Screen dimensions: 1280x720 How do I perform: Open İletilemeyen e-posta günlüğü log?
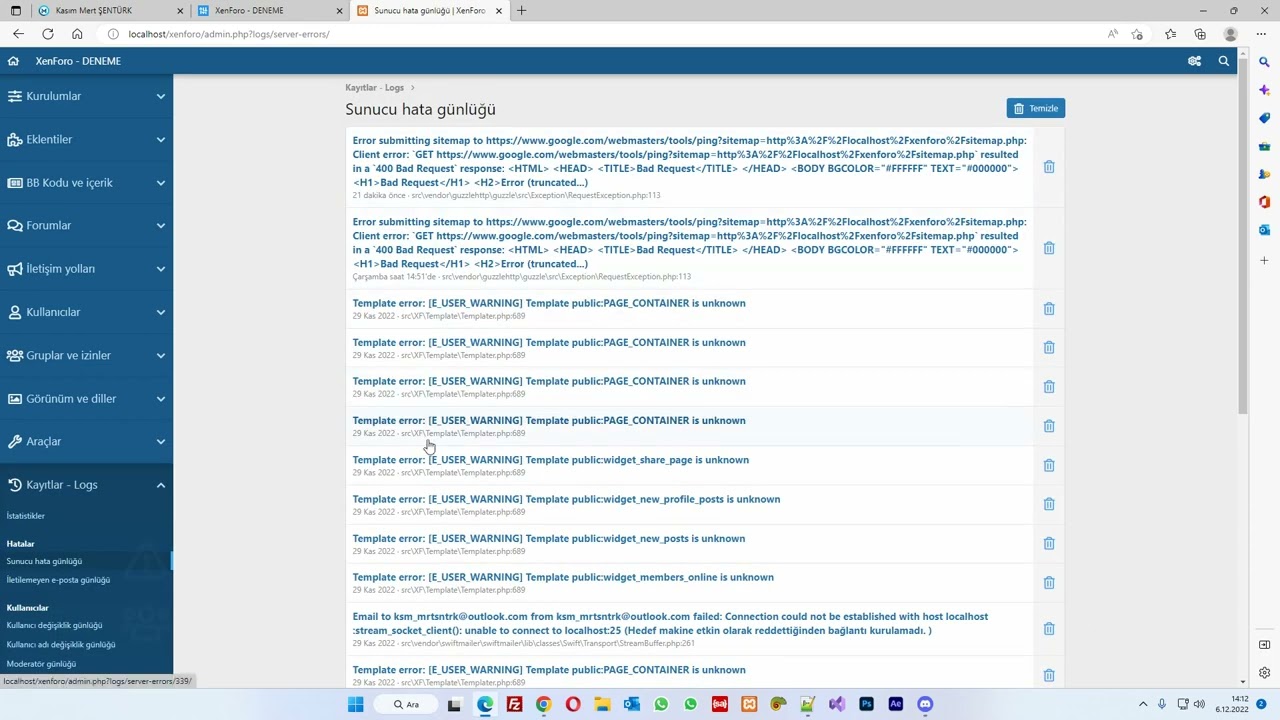point(58,580)
